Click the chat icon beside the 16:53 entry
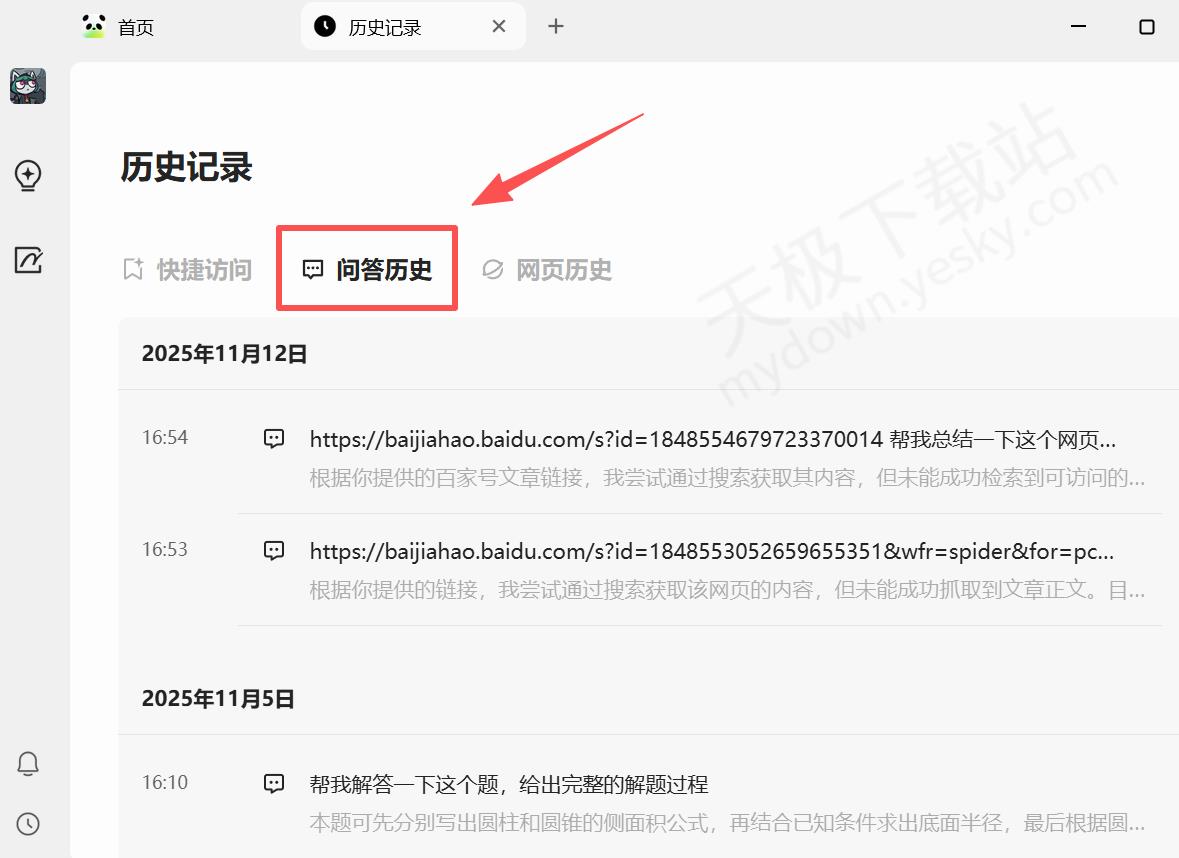This screenshot has height=858, width=1179. 274,550
